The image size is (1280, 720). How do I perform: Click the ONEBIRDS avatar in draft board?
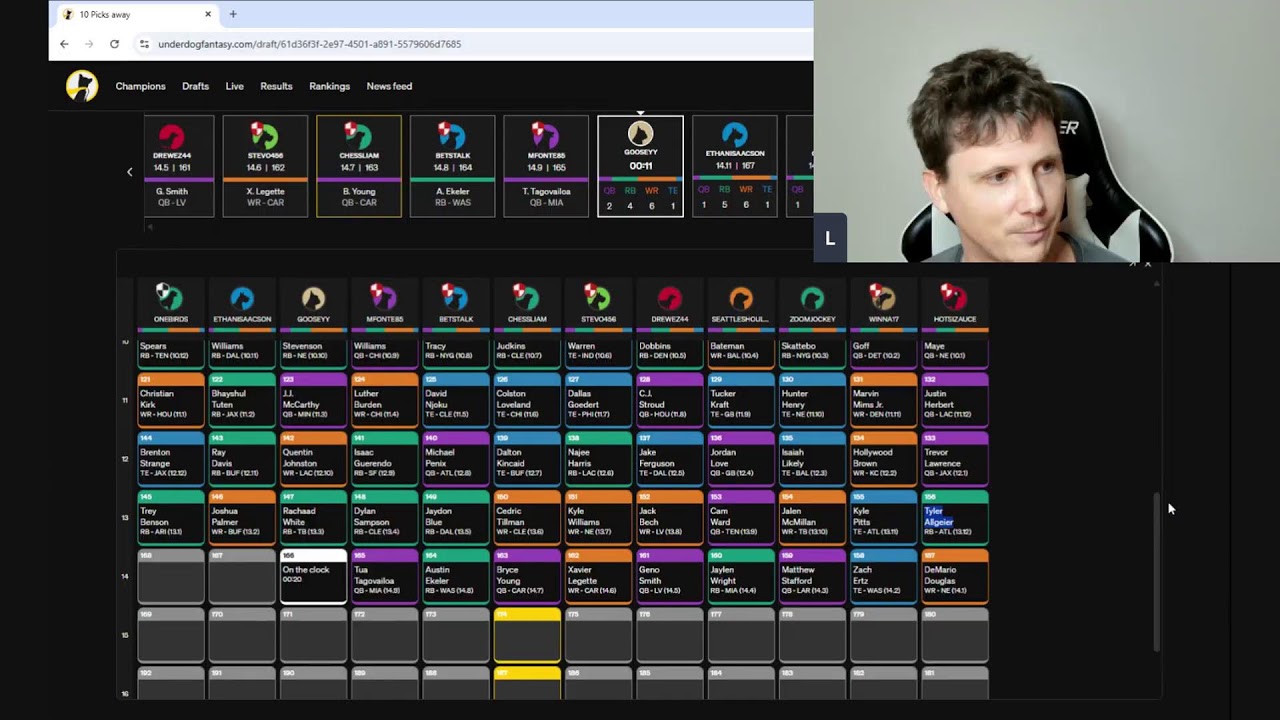[x=171, y=298]
